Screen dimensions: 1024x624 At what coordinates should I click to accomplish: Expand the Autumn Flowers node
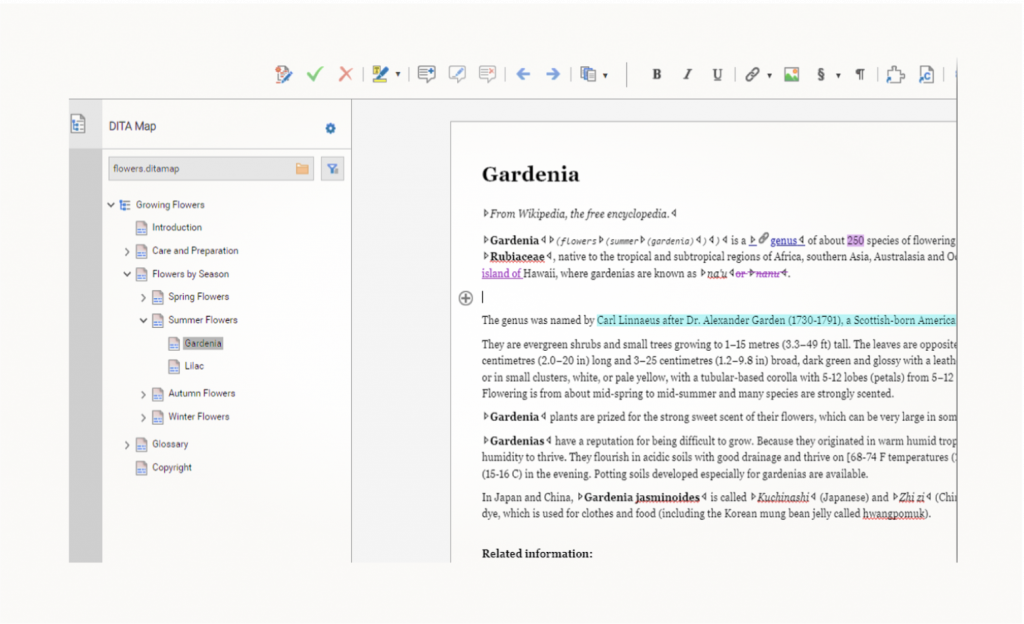[143, 394]
